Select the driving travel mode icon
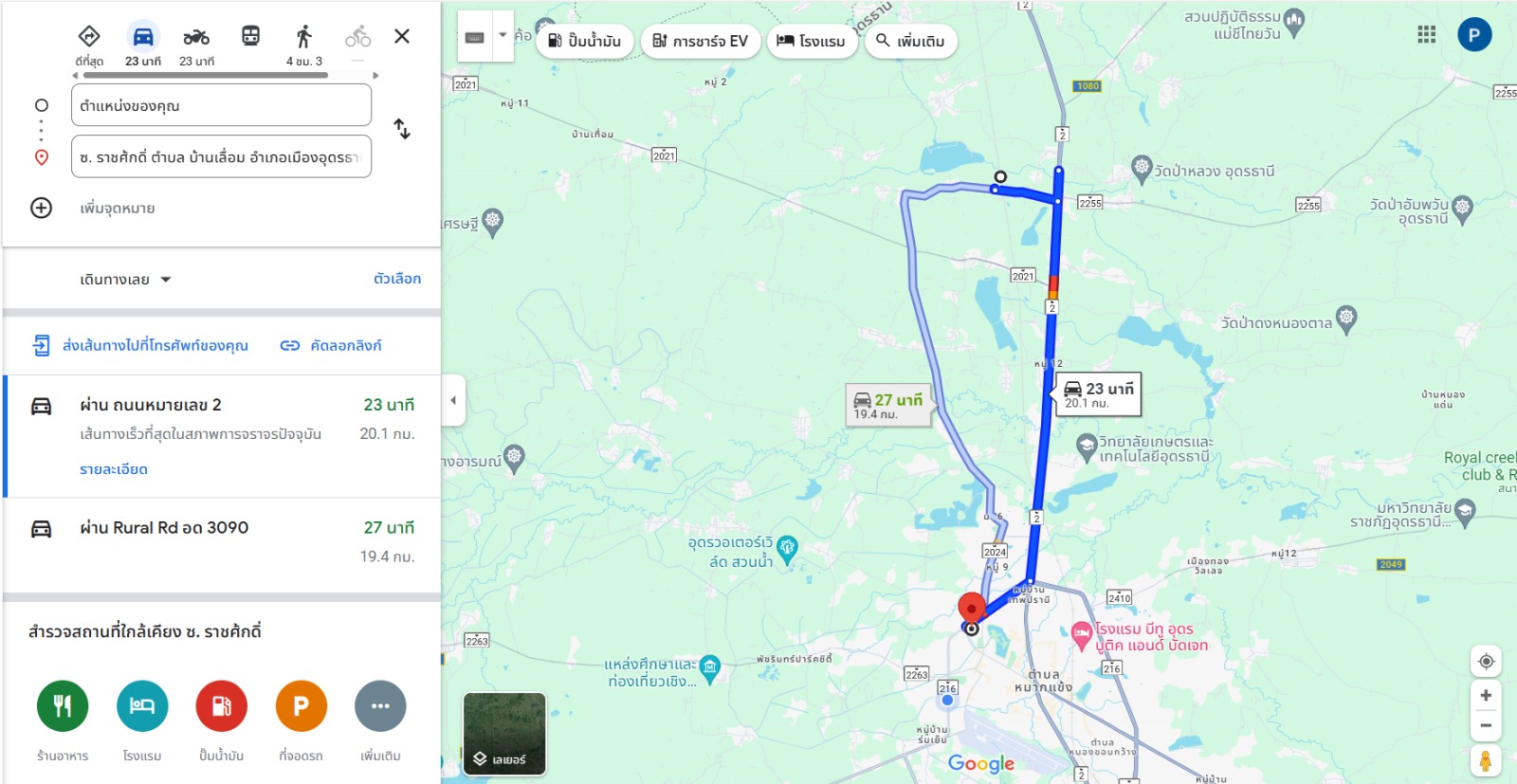The width and height of the screenshot is (1517, 784). coord(143,37)
